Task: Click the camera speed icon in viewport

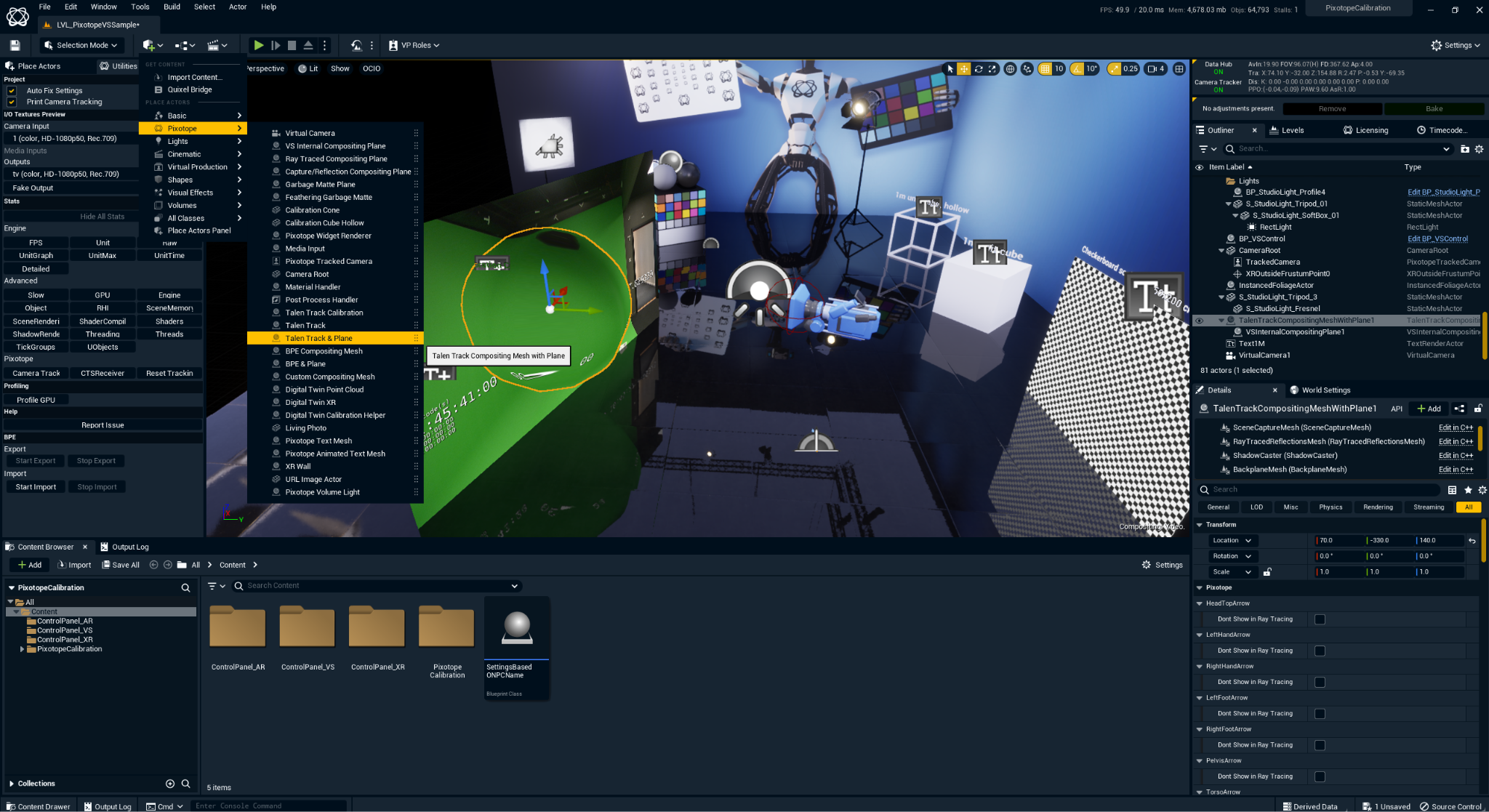Action: (x=1152, y=69)
